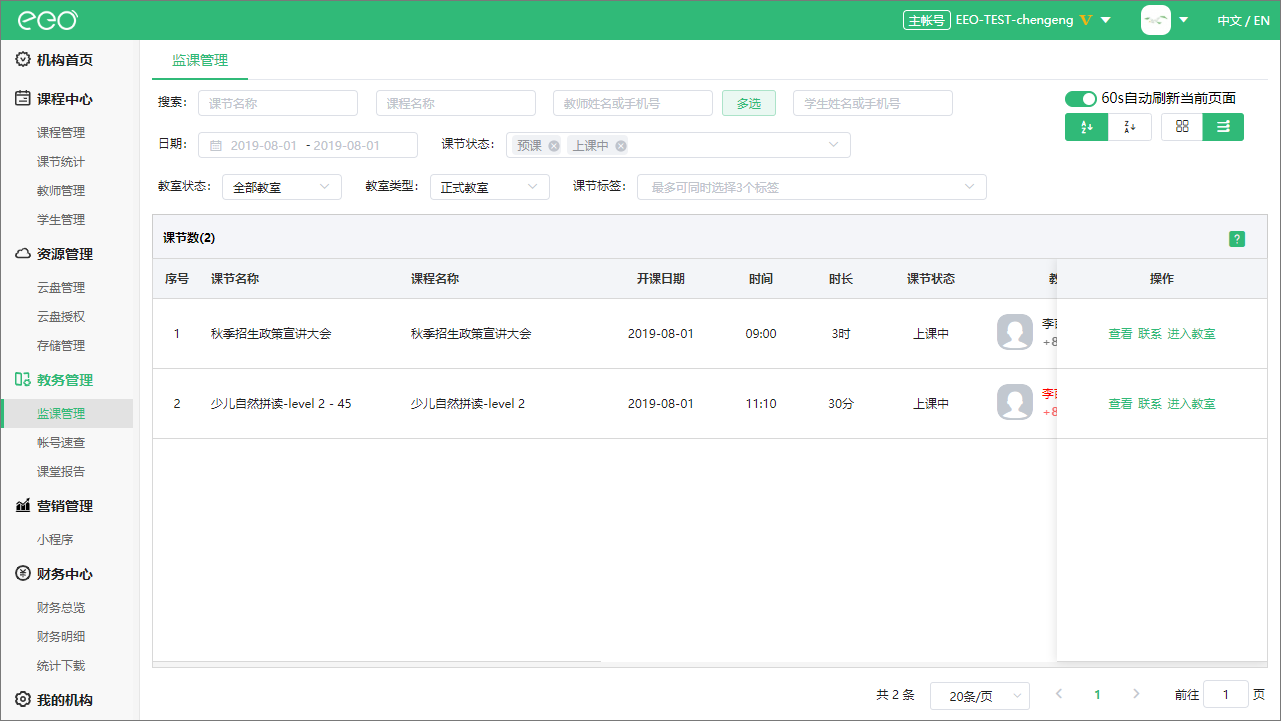
Task: Open the 课节标签 dropdown
Action: click(x=812, y=187)
